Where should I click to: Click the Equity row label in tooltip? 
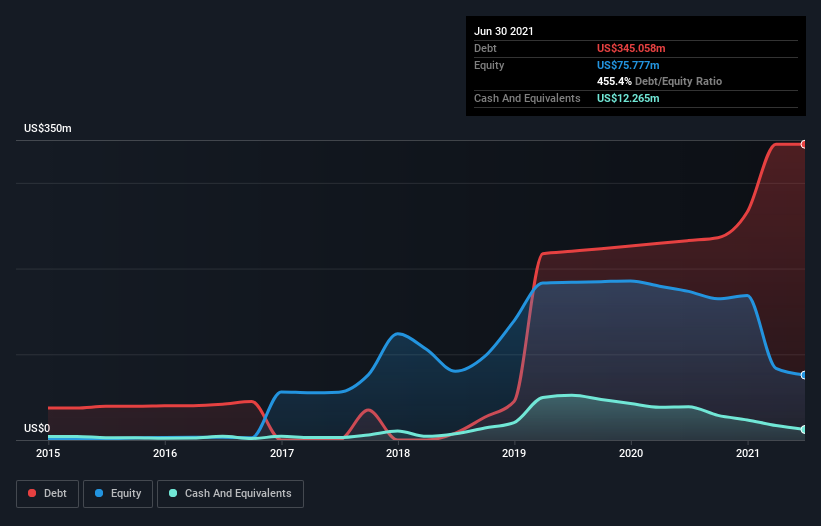(x=489, y=65)
